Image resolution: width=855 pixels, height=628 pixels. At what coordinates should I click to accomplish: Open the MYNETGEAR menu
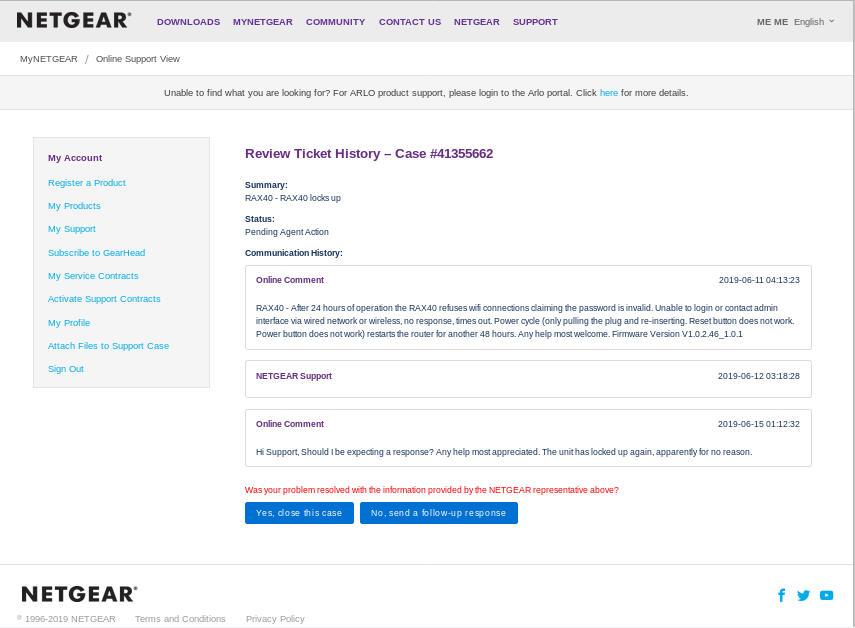tap(262, 22)
